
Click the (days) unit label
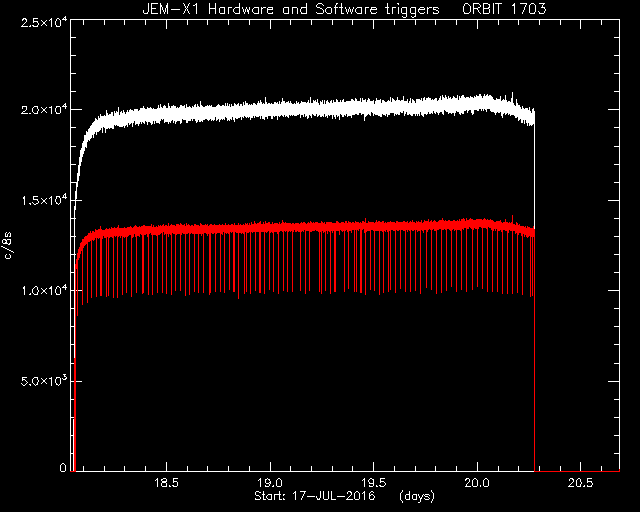(x=417, y=496)
